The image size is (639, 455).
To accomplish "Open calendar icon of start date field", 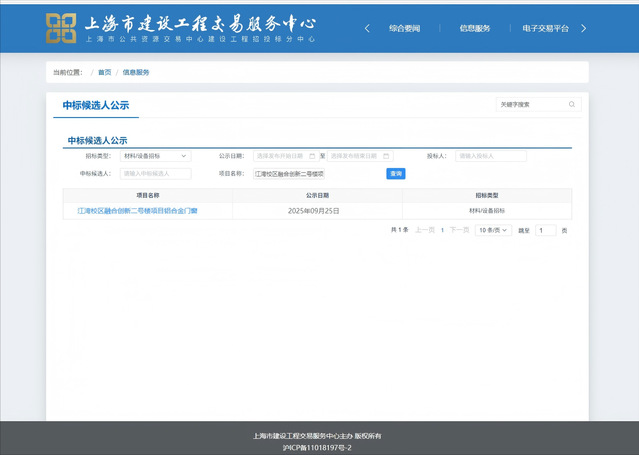I will [312, 156].
